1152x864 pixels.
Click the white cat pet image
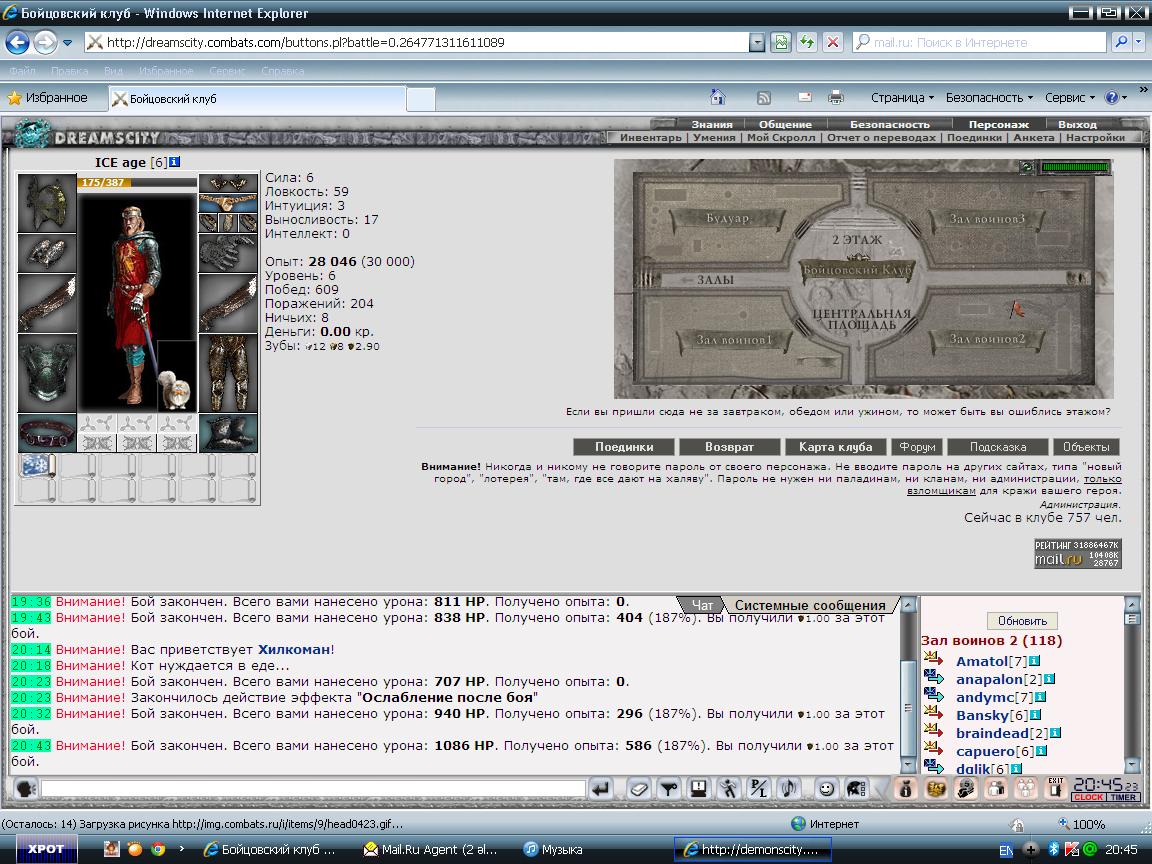[176, 389]
